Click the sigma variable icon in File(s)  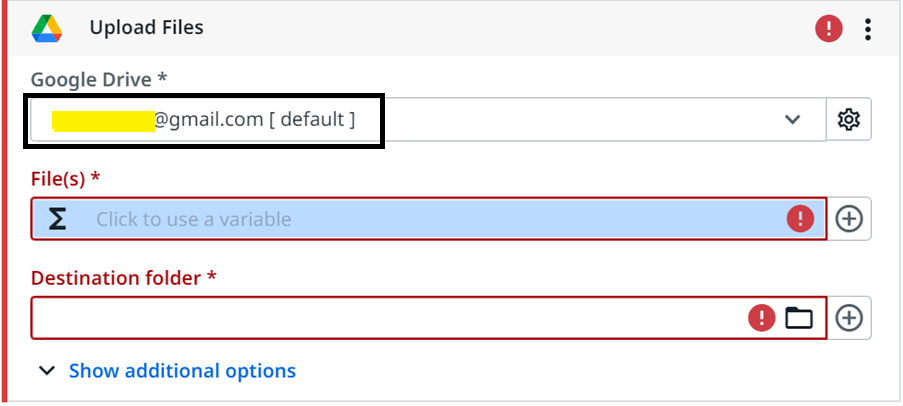click(x=57, y=219)
